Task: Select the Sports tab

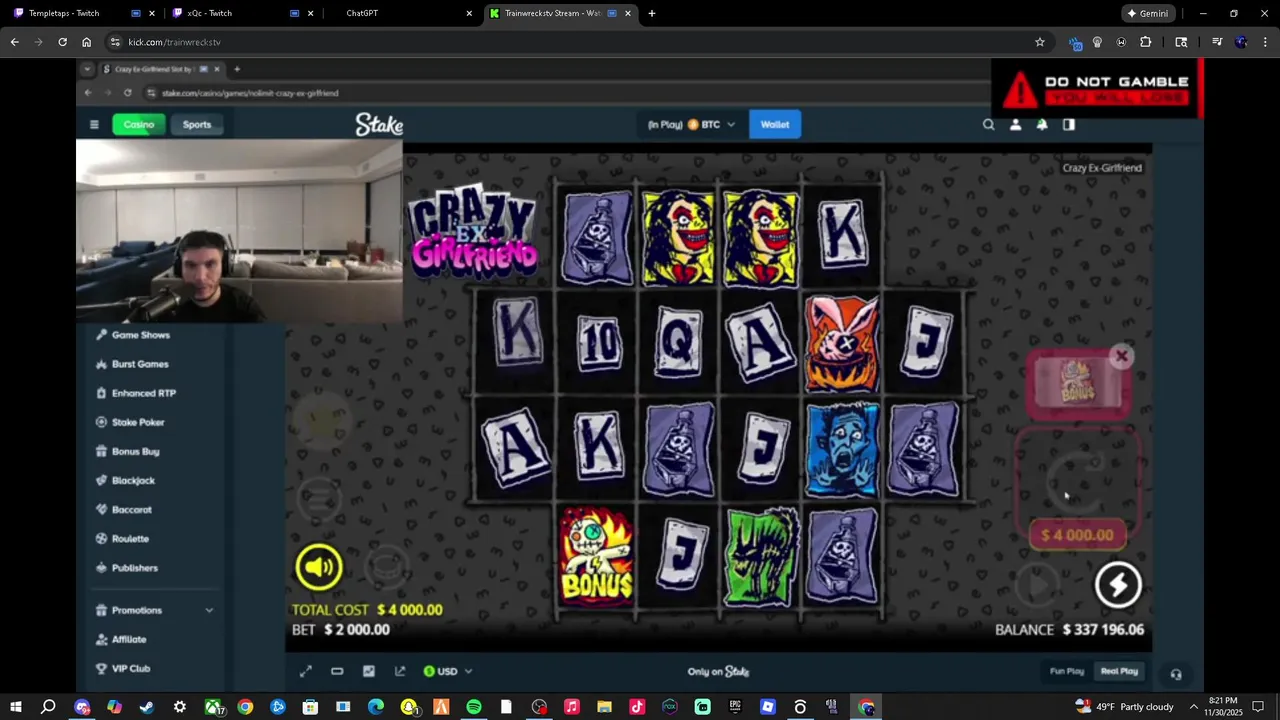Action: click(x=197, y=125)
